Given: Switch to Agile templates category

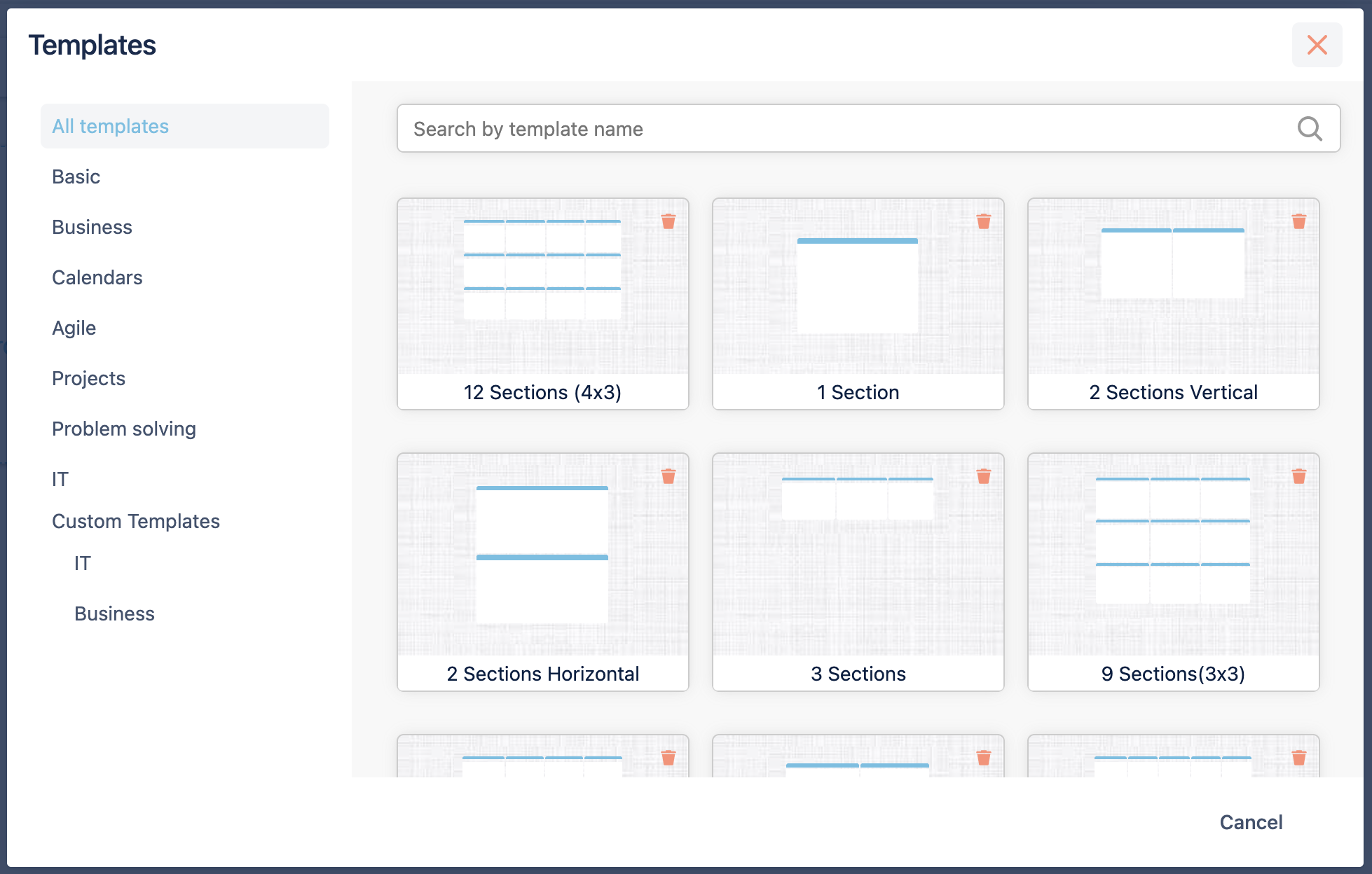Looking at the screenshot, I should point(74,328).
